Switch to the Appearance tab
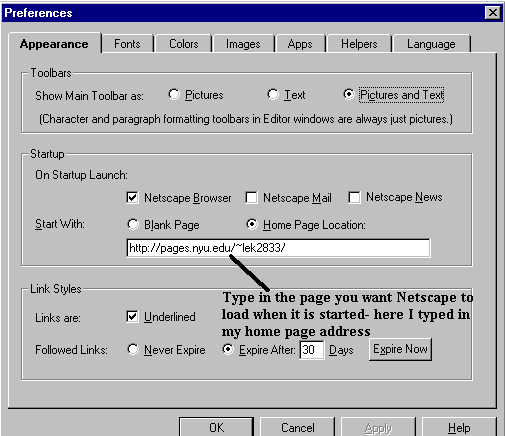Screen dimensions: 505x436 tap(54, 44)
